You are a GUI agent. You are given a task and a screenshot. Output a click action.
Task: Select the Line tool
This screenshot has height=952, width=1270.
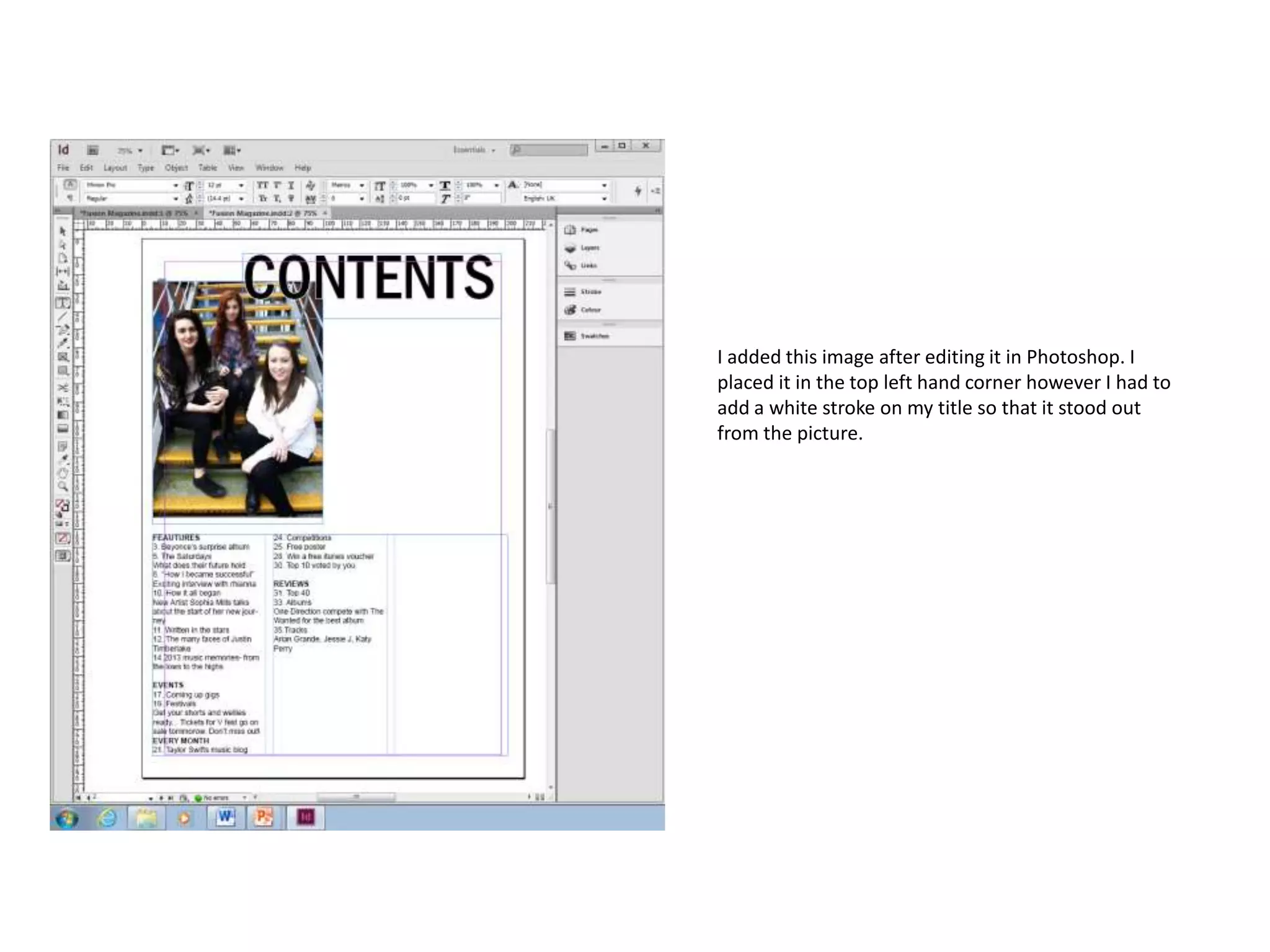pos(63,317)
